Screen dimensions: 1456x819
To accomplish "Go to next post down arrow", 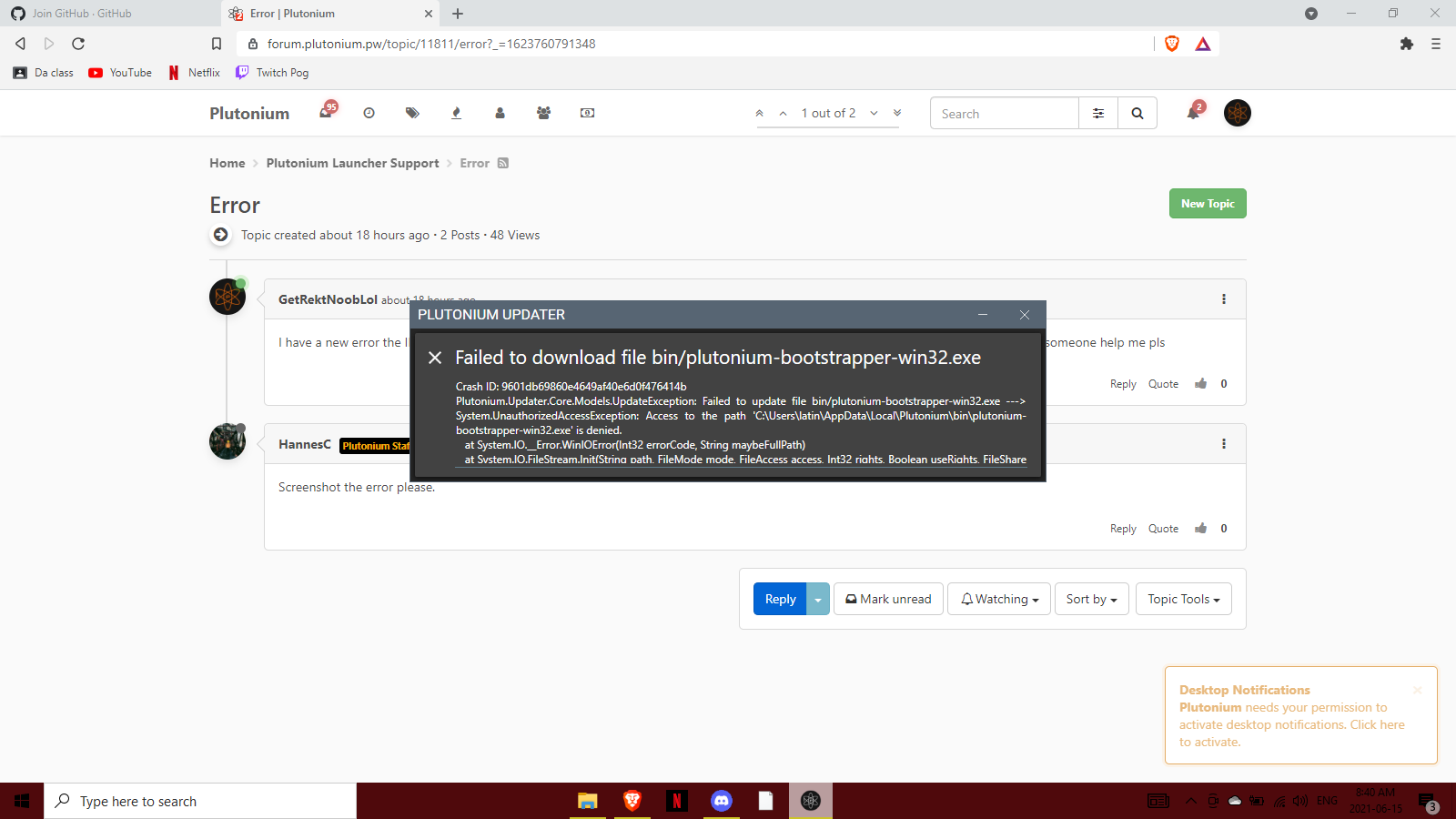I will point(874,113).
